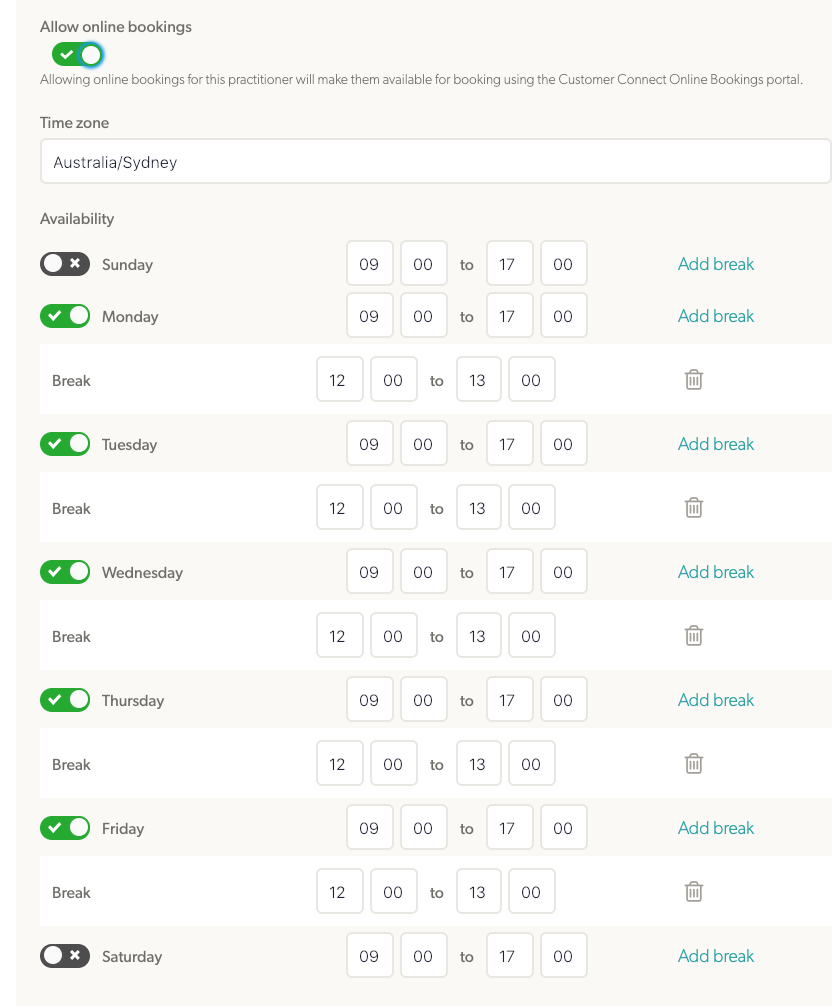Turn off Monday availability
This screenshot has height=1006, width=832.
(x=65, y=316)
